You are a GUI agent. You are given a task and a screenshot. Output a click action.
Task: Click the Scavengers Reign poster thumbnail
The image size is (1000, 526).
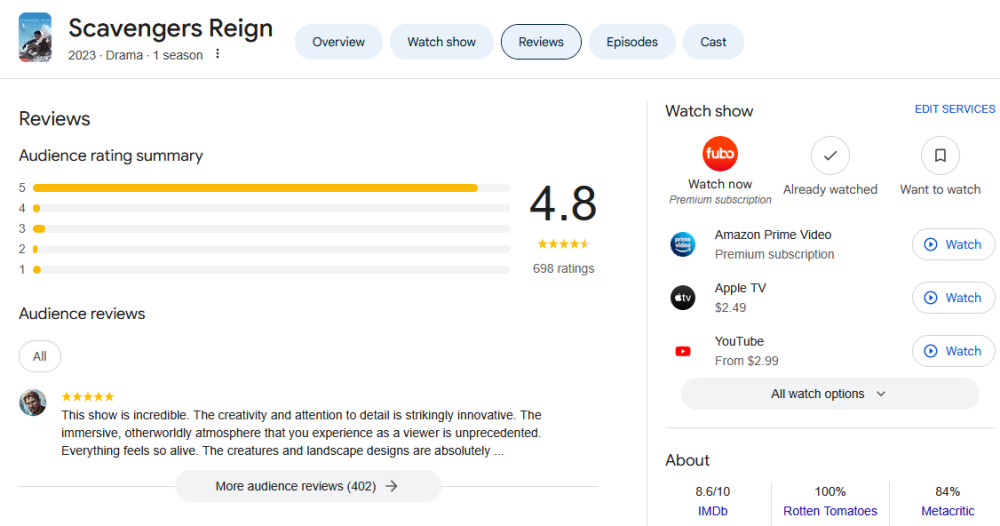click(35, 38)
